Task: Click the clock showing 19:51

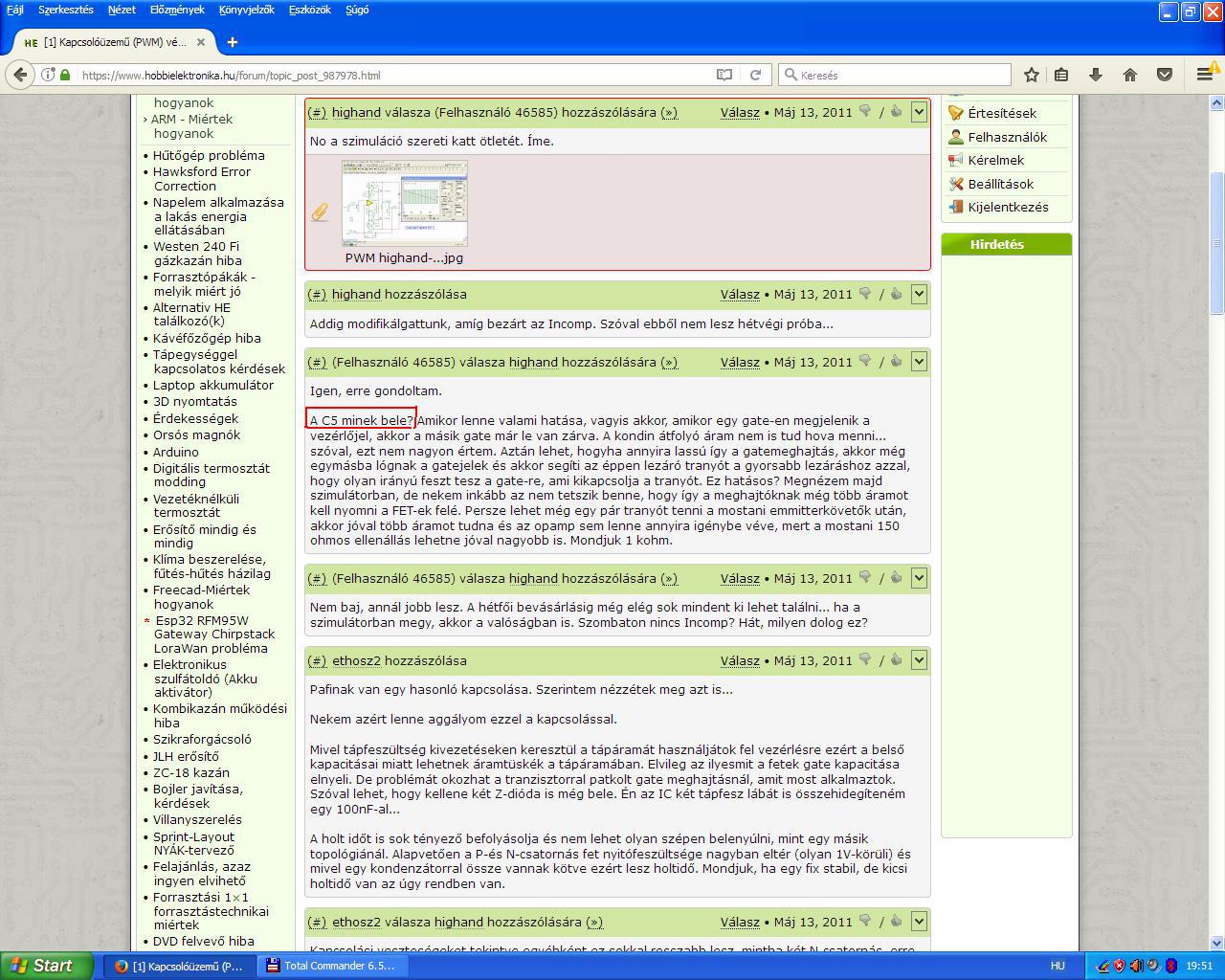Action: (x=1199, y=966)
